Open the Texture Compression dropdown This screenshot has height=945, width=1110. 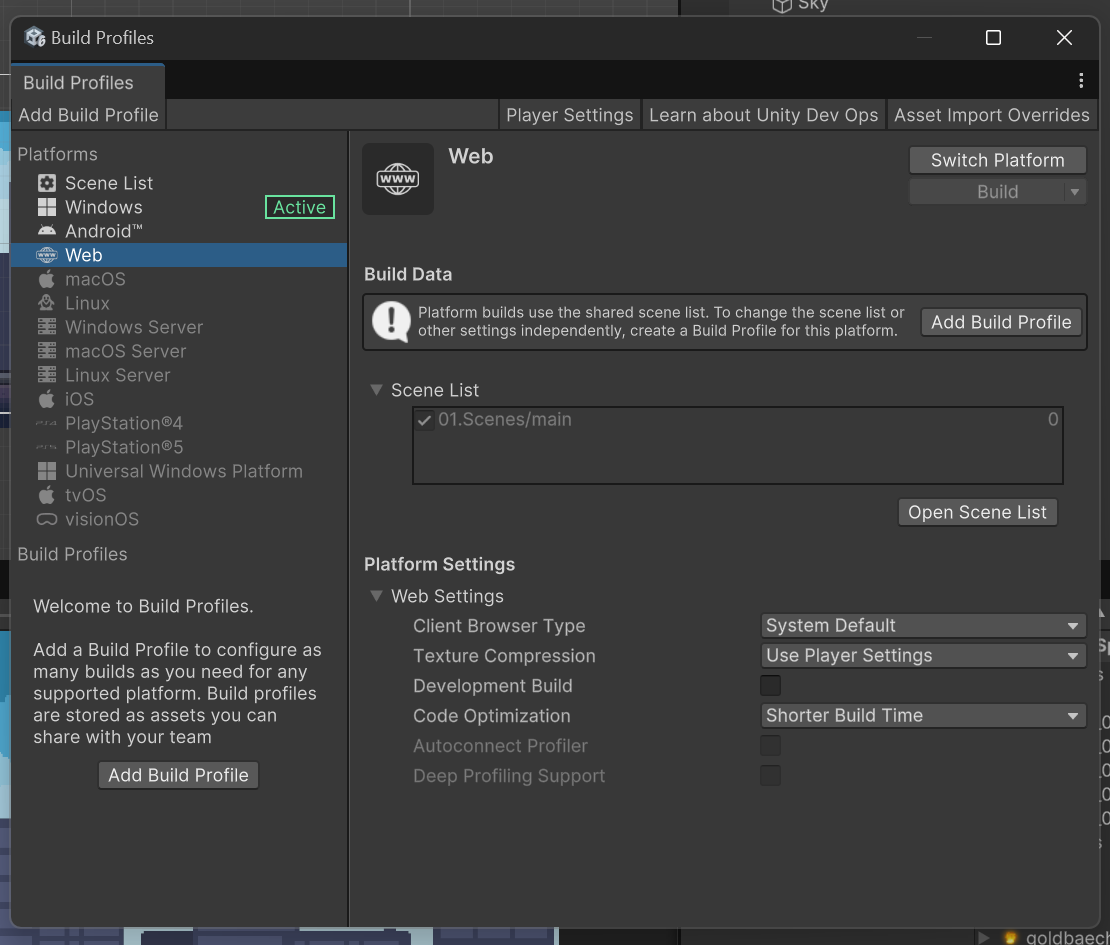pyautogui.click(x=923, y=655)
